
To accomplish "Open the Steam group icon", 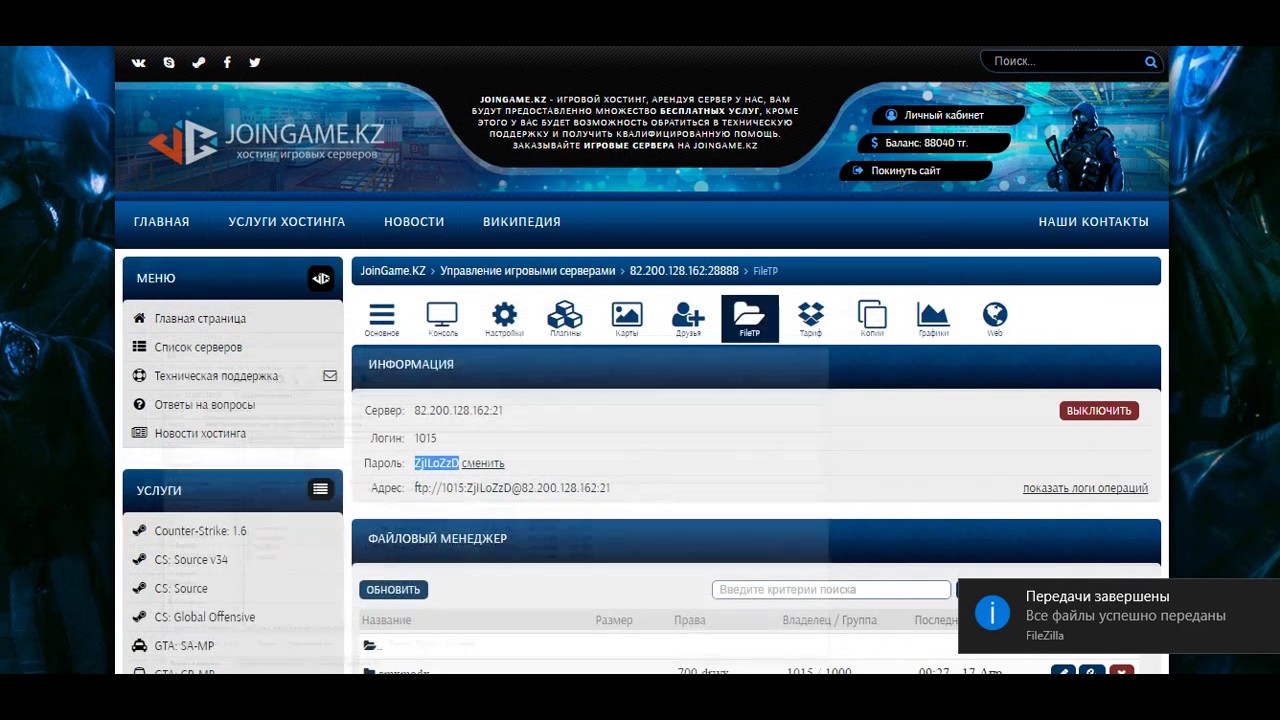I will (x=198, y=62).
